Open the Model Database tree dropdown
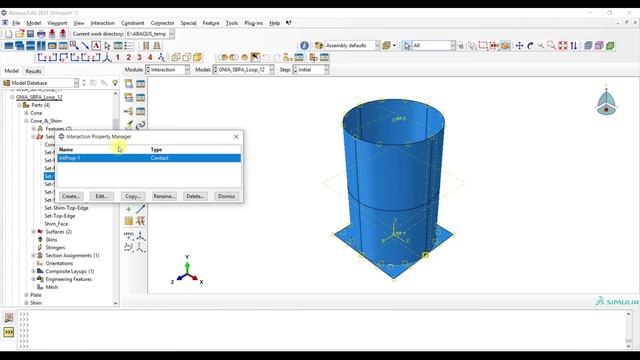Image resolution: width=640 pixels, height=360 pixels. tap(41, 83)
